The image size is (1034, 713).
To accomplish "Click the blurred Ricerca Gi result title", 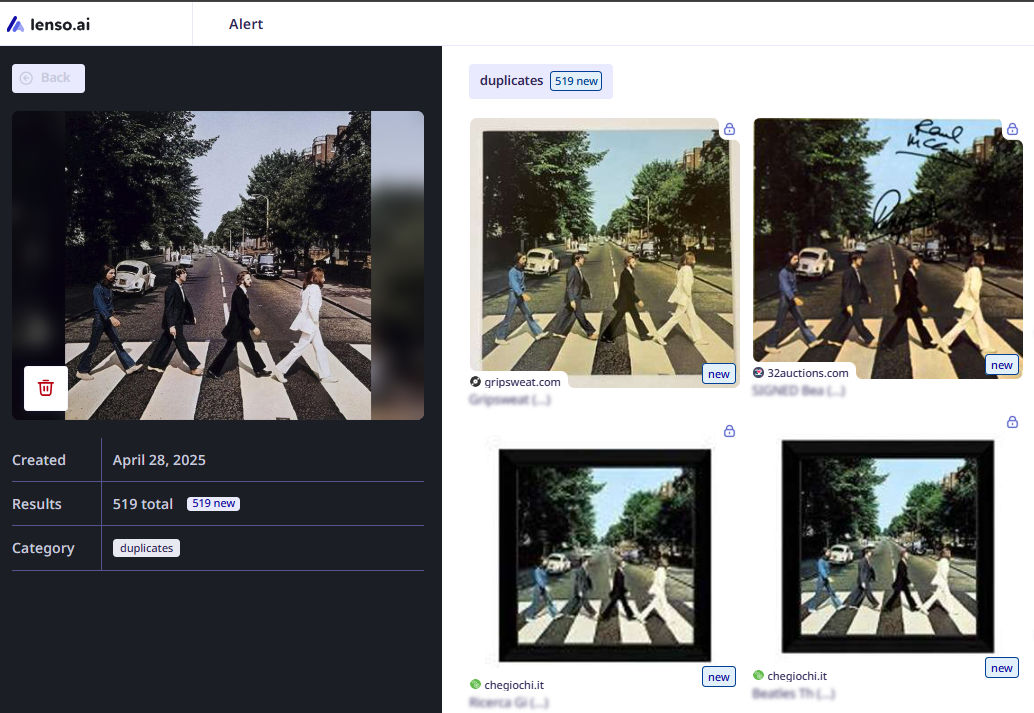I will pyautogui.click(x=509, y=702).
